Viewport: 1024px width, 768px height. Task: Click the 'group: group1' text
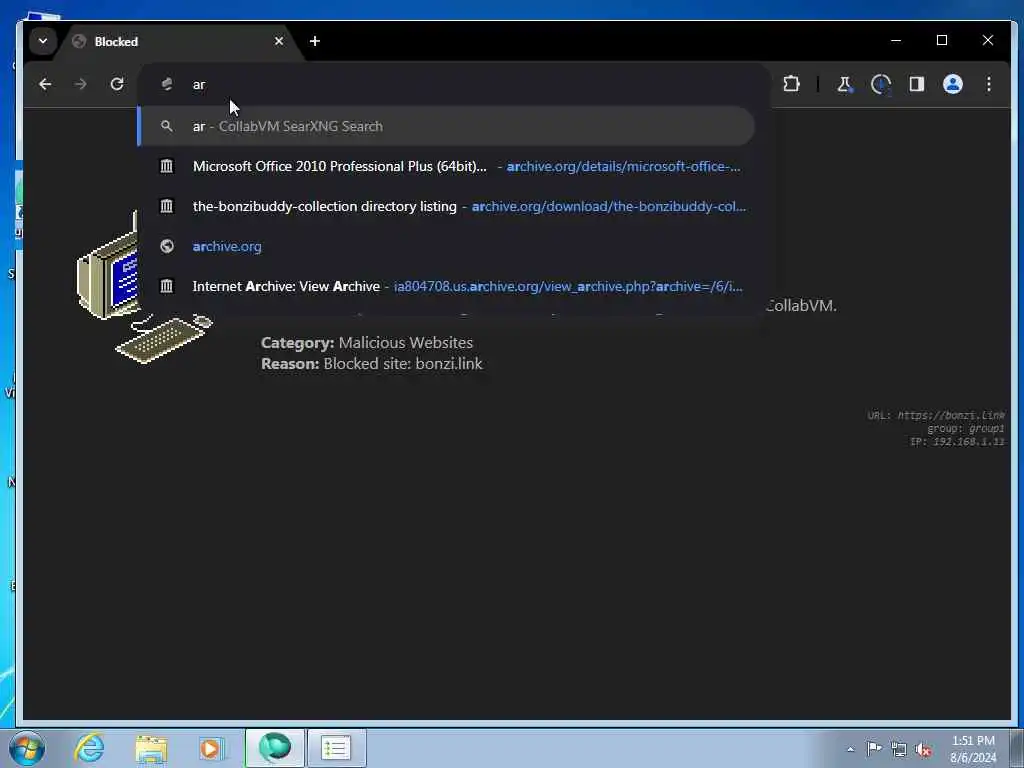(965, 429)
